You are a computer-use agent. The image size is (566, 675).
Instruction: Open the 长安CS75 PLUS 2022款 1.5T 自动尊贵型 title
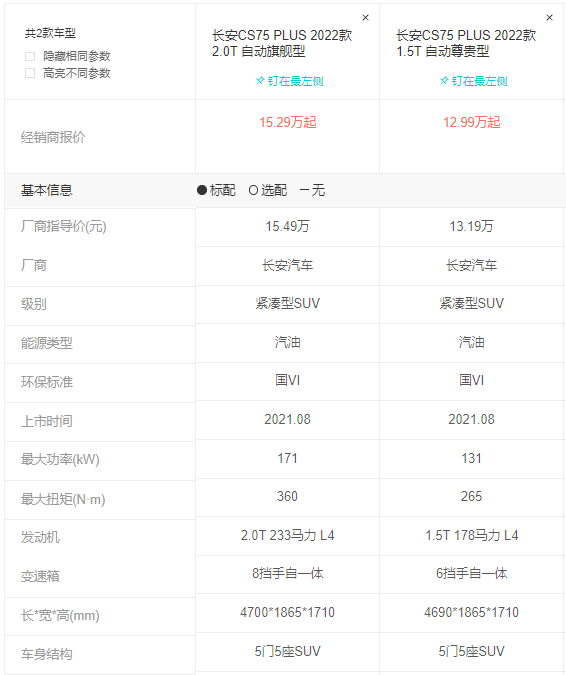466,43
